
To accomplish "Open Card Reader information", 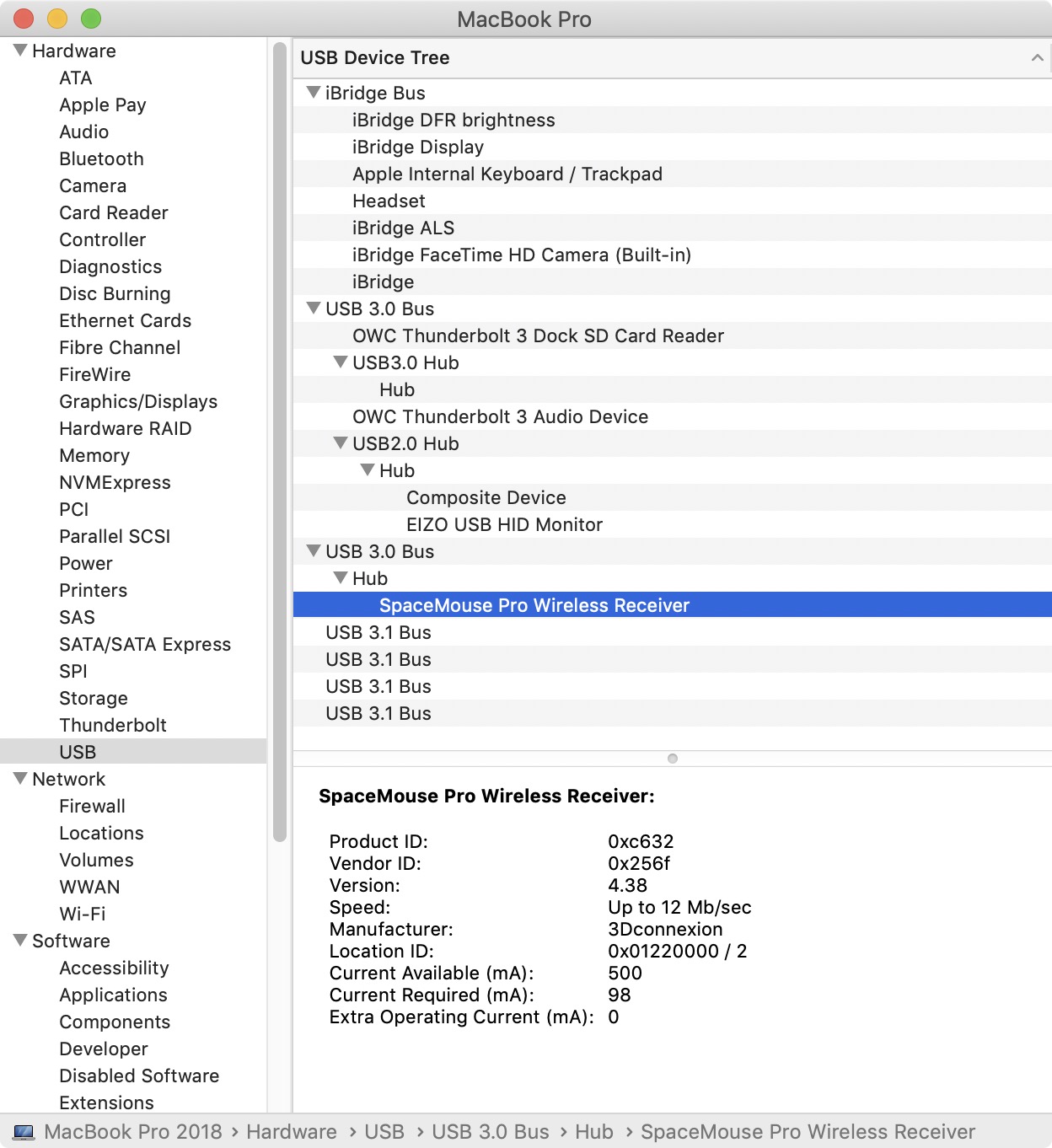I will pos(114,212).
